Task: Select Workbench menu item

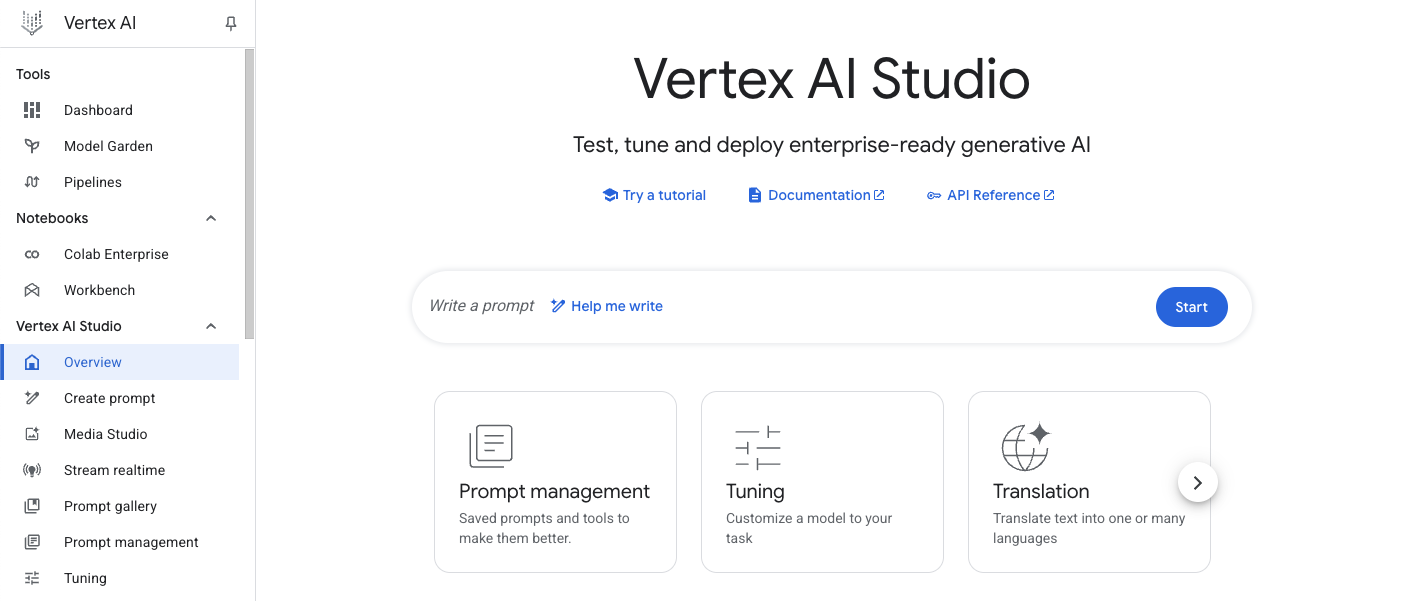Action: (x=120, y=290)
